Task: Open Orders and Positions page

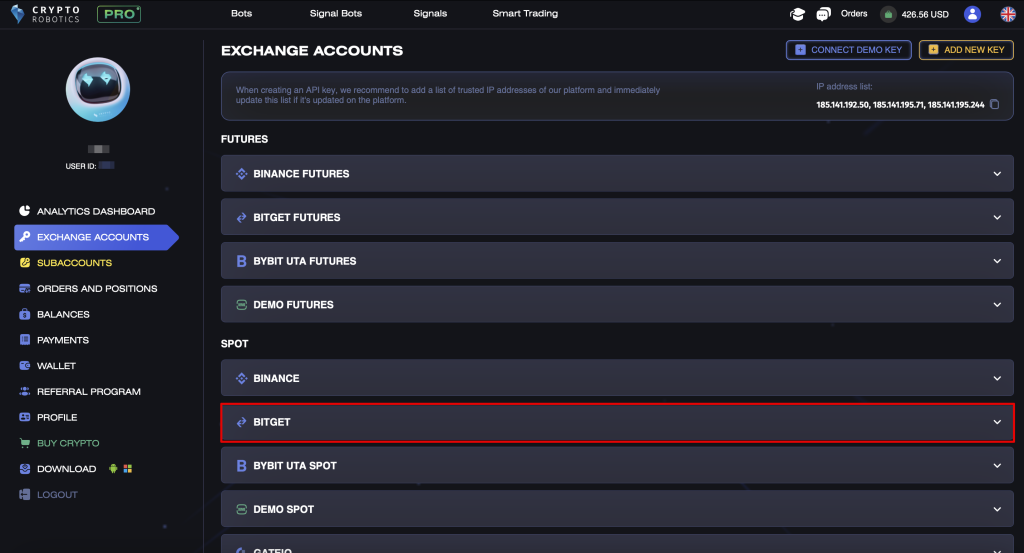Action: pos(97,288)
